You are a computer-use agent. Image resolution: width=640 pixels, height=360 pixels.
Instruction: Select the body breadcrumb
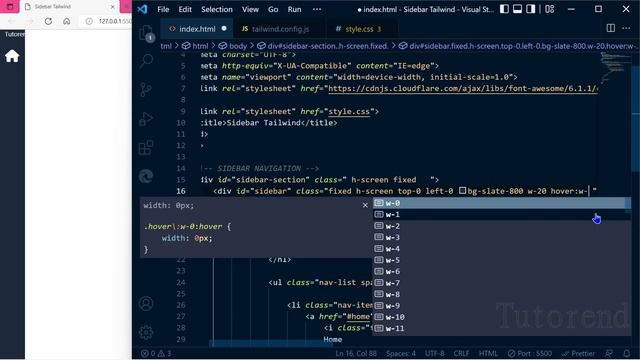(233, 46)
